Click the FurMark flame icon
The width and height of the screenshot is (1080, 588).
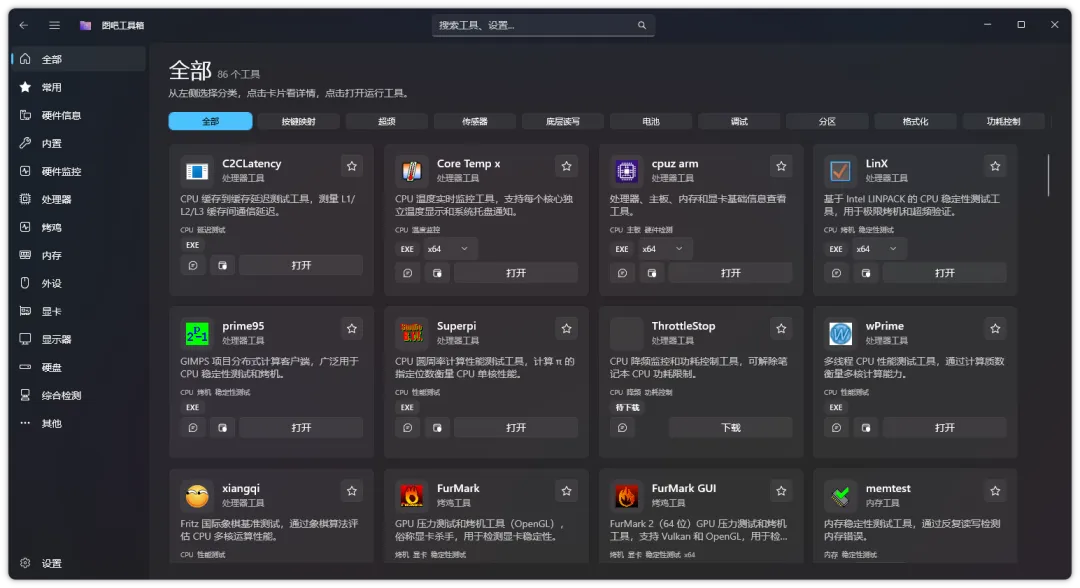[x=412, y=496]
